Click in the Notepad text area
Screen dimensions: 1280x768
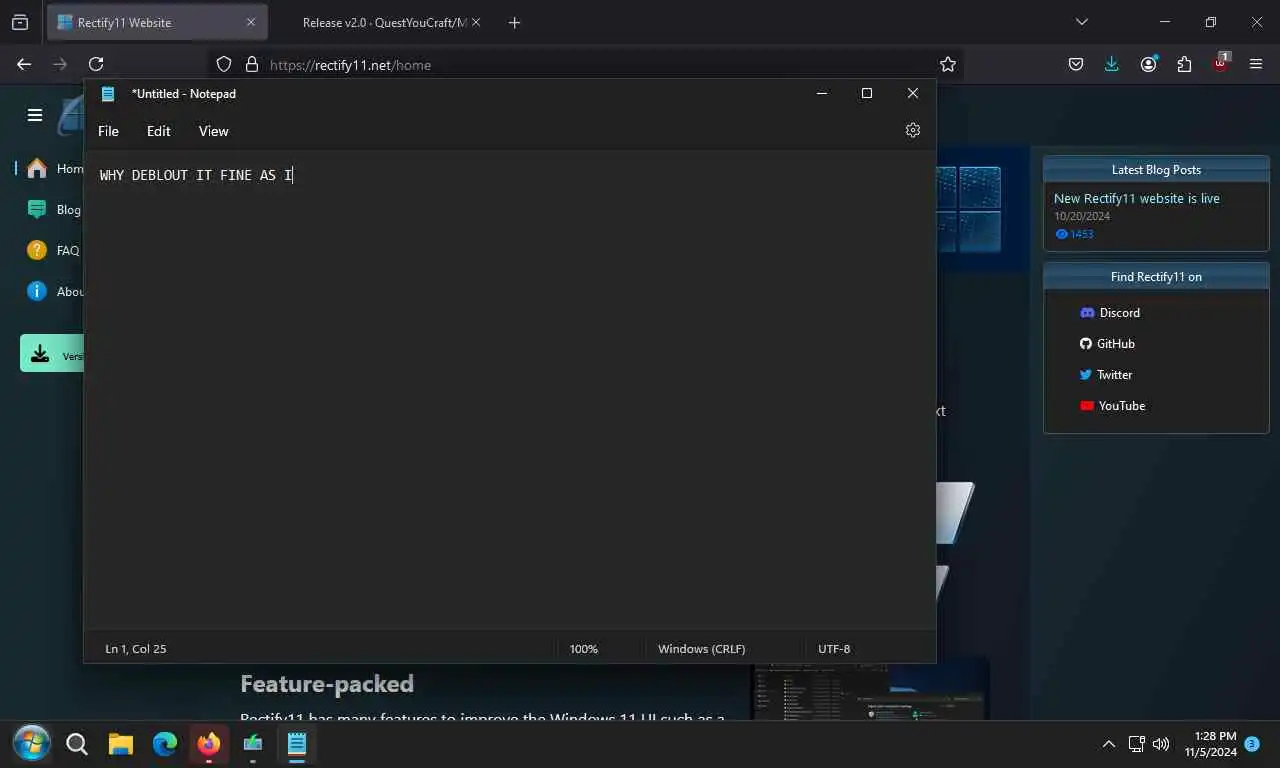(510, 390)
